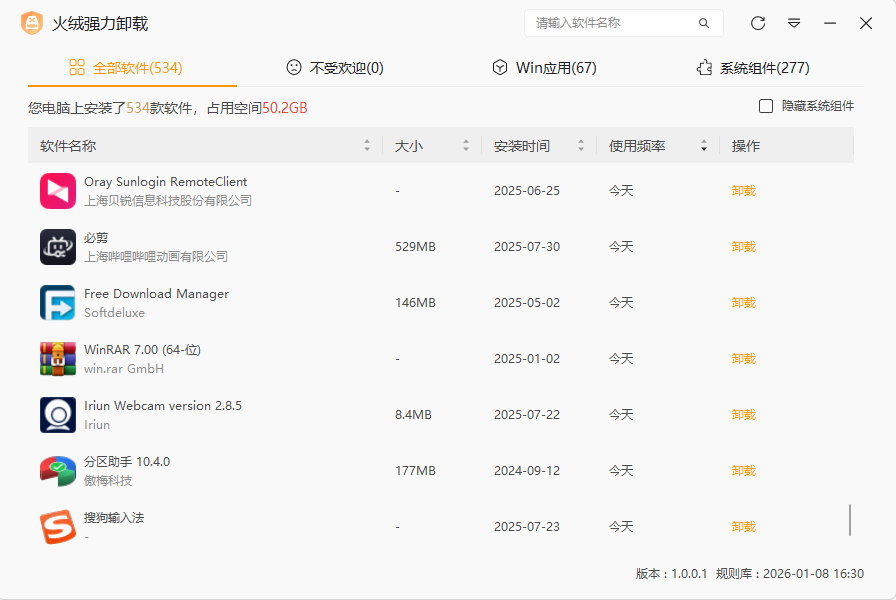The height and width of the screenshot is (600, 896).
Task: Click 卸载 next to WinRAR 7.00
Action: pos(743,358)
